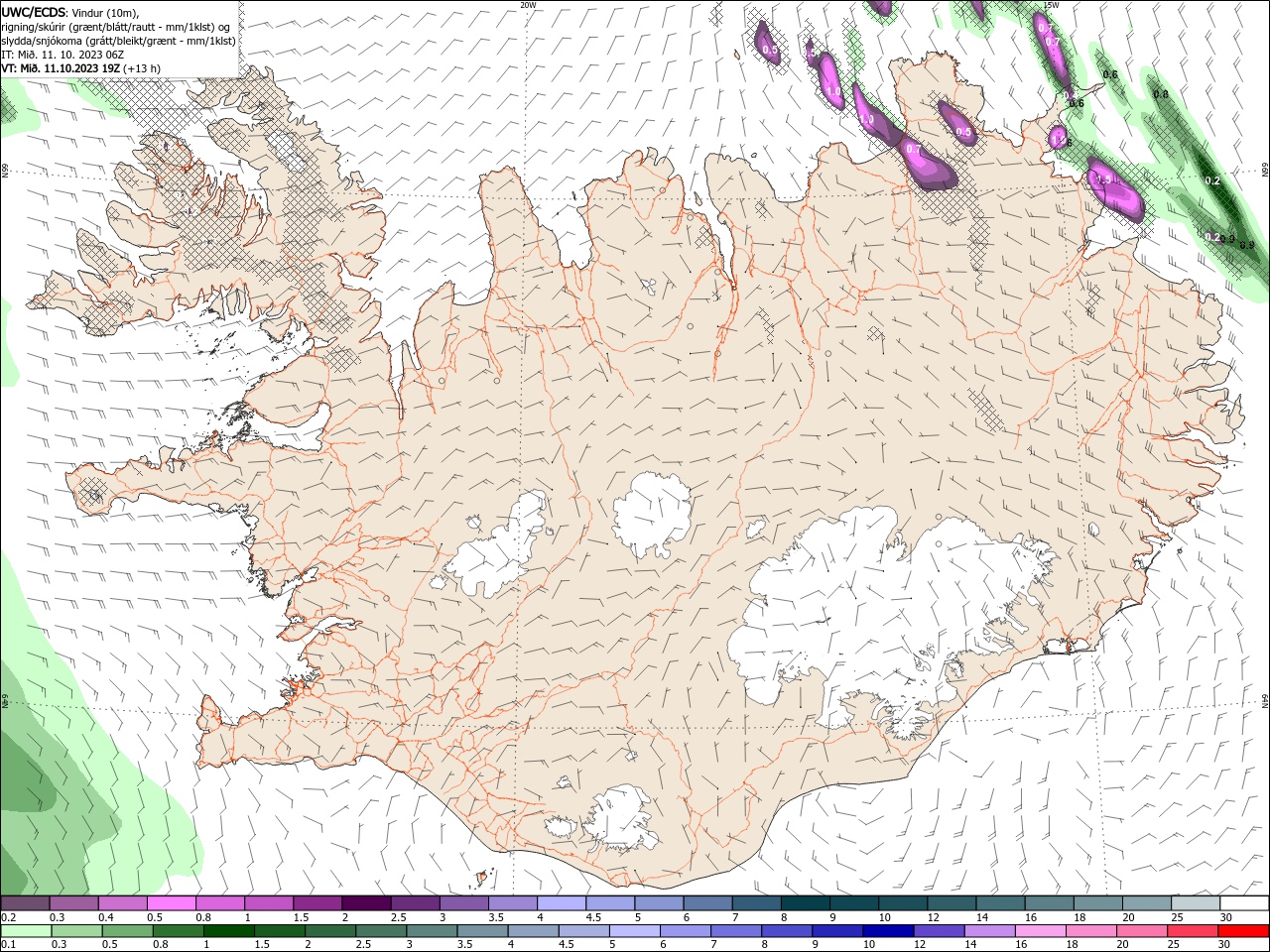The height and width of the screenshot is (952, 1270).
Task: Pick the bright pink swatch labeled 0.5, top row
Action: click(x=171, y=903)
